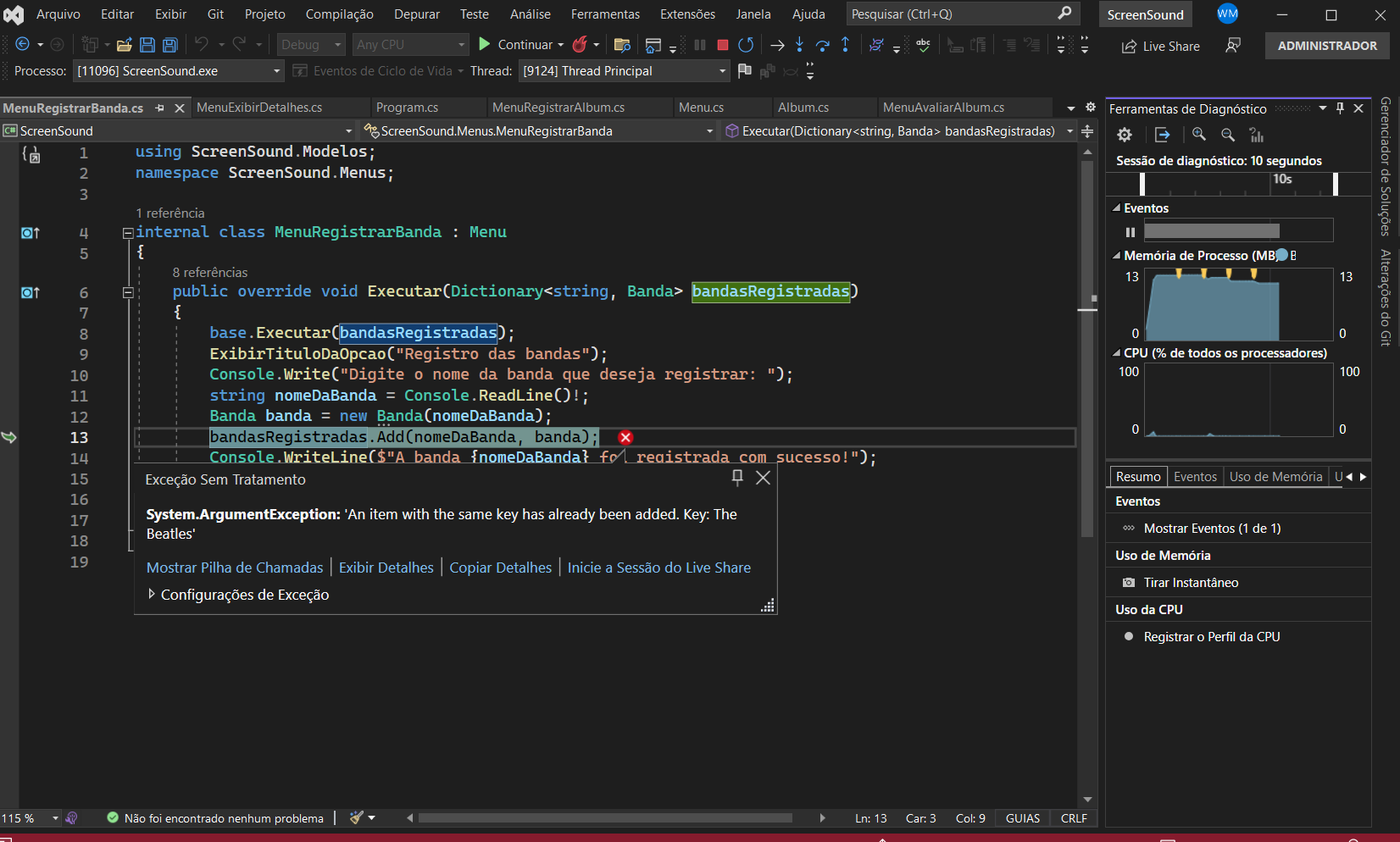Click Inicie a Sessão do Live Share
The width and height of the screenshot is (1400, 842).
click(x=659, y=568)
